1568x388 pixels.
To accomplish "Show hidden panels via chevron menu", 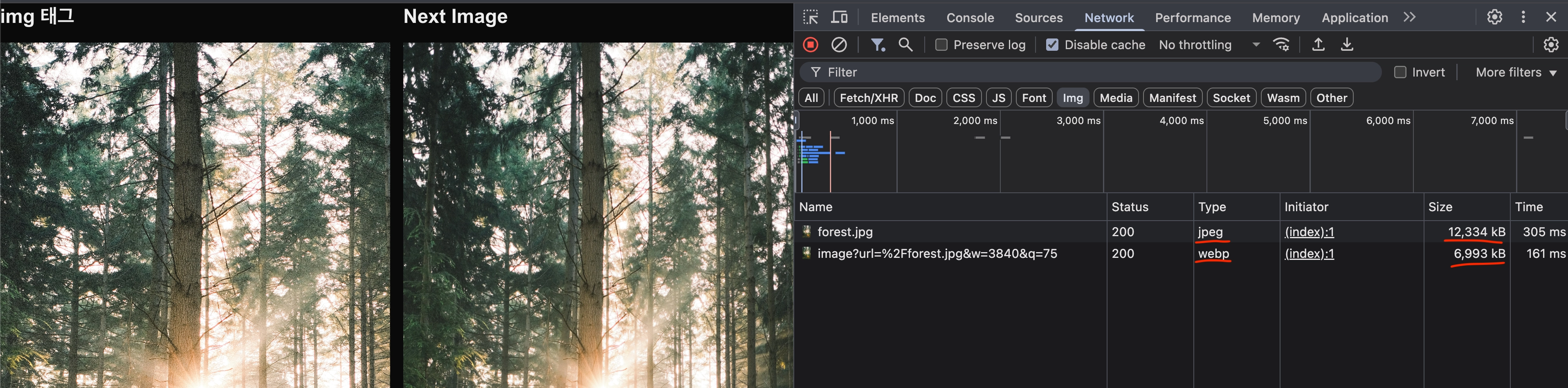I will coord(1410,17).
